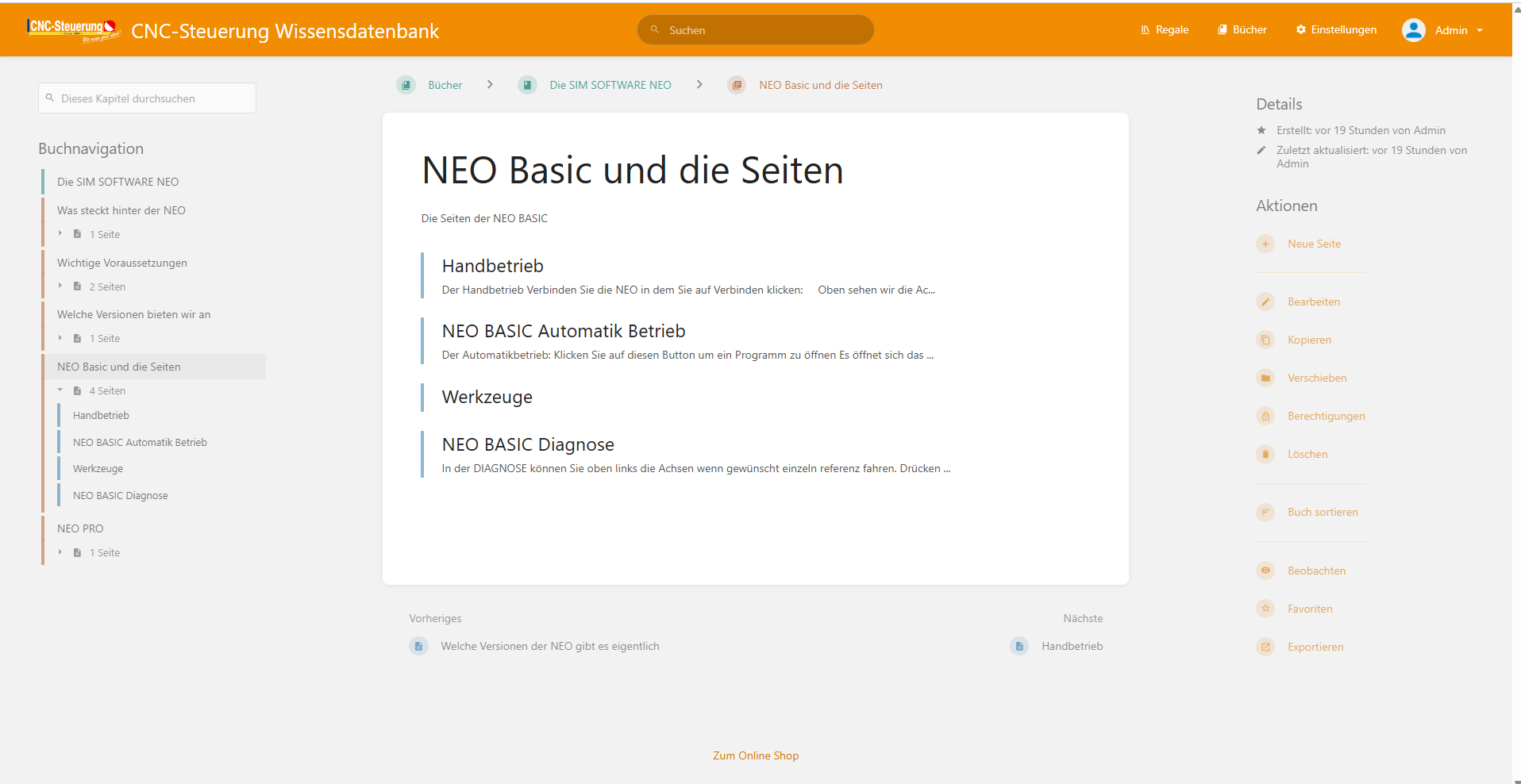Select Handbetrieb in the book navigation
1521x784 pixels.
click(101, 416)
